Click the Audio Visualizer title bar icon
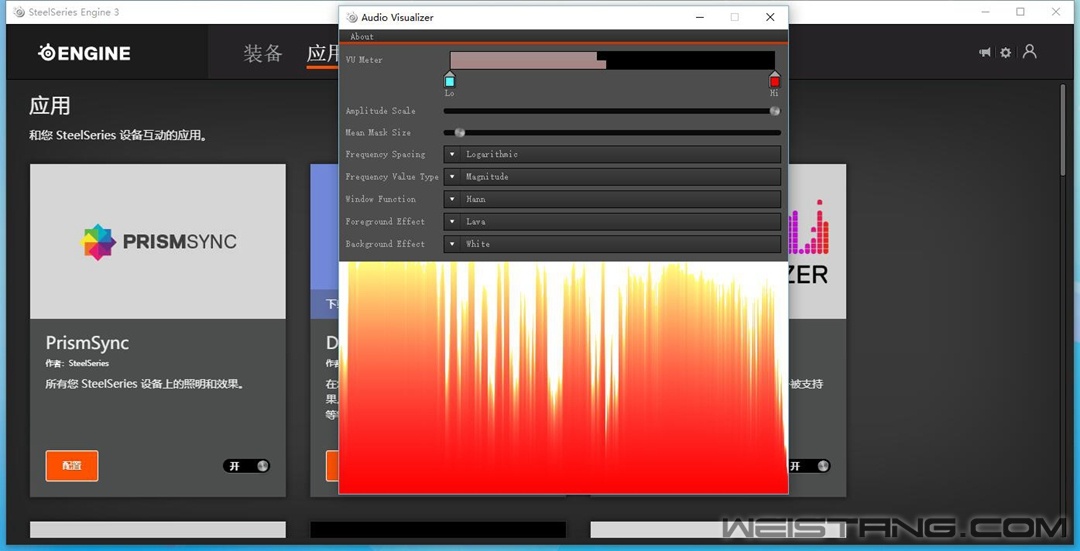Viewport: 1080px width, 551px height. click(352, 17)
